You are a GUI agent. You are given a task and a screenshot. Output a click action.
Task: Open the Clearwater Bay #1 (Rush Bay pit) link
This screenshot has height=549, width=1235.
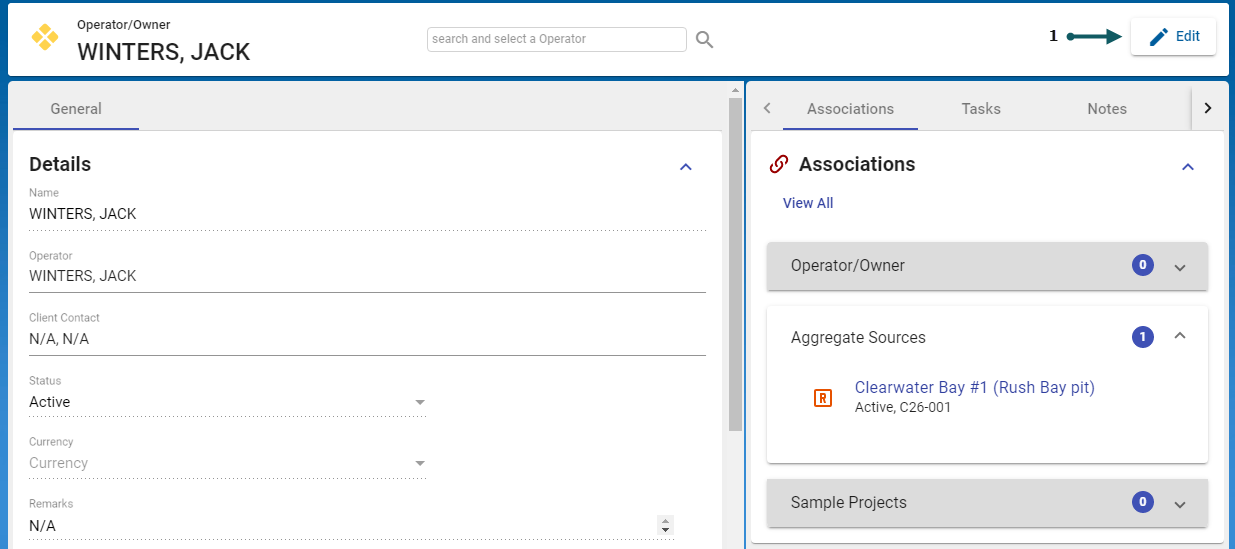(974, 388)
